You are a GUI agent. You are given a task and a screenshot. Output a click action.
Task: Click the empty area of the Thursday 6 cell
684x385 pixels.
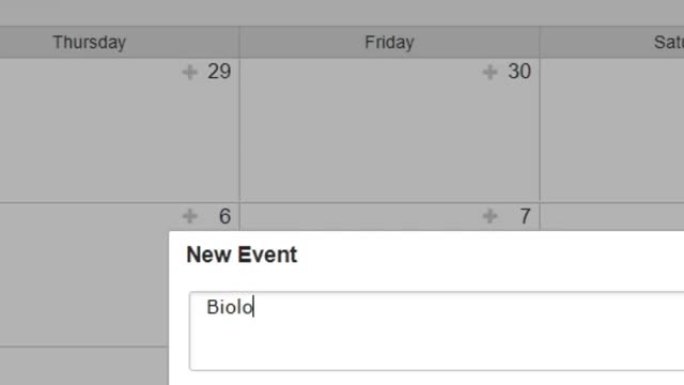click(84, 279)
